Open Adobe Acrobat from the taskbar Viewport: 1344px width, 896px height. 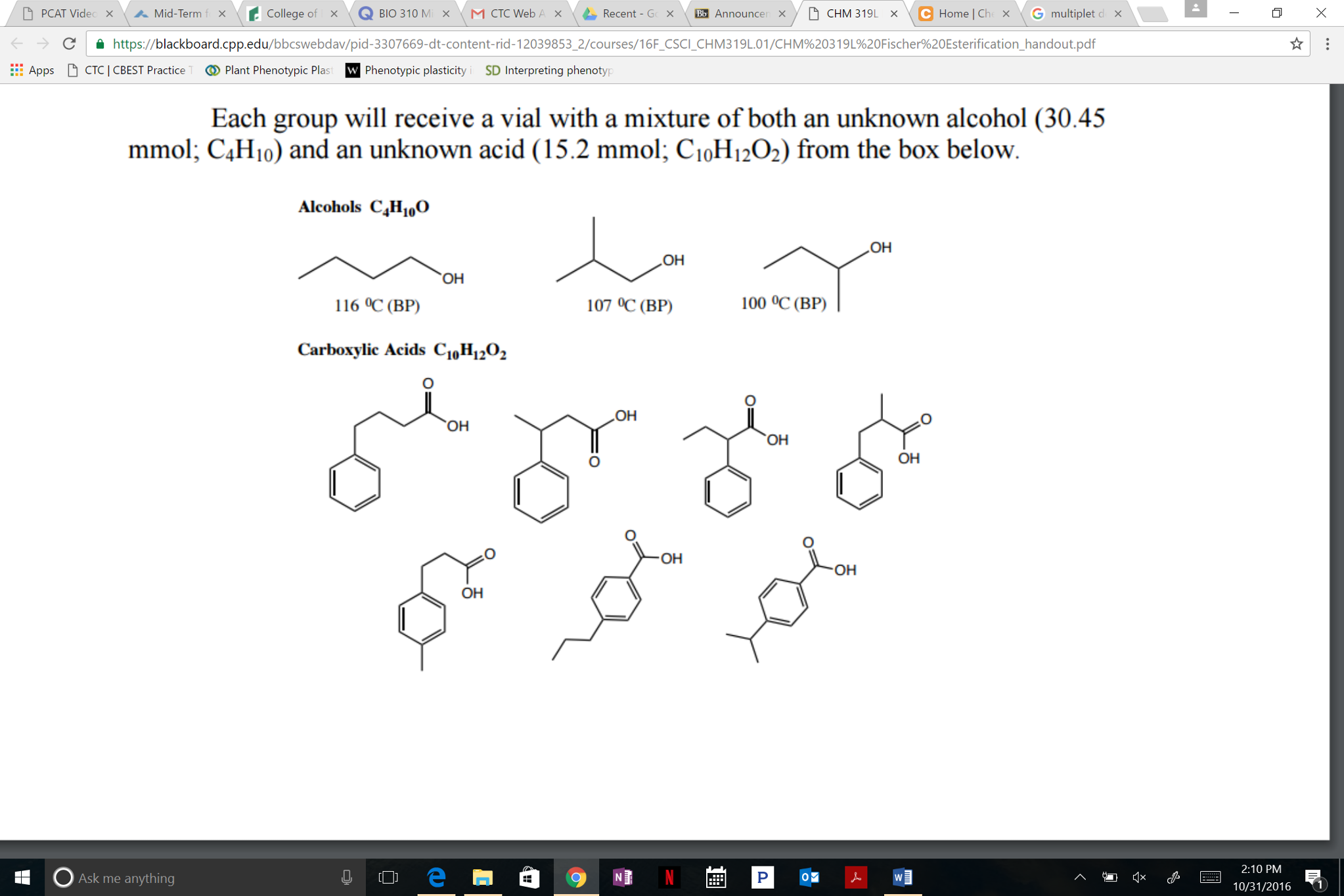pos(856,877)
